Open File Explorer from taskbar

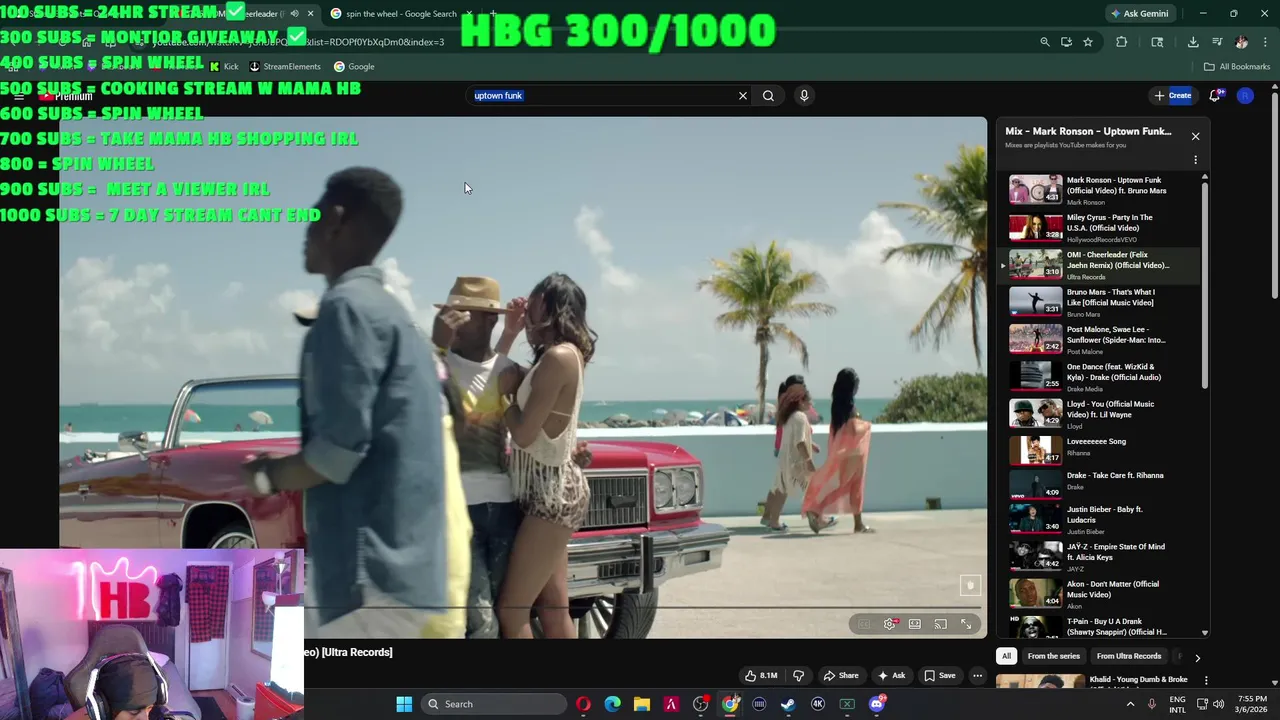point(642,704)
